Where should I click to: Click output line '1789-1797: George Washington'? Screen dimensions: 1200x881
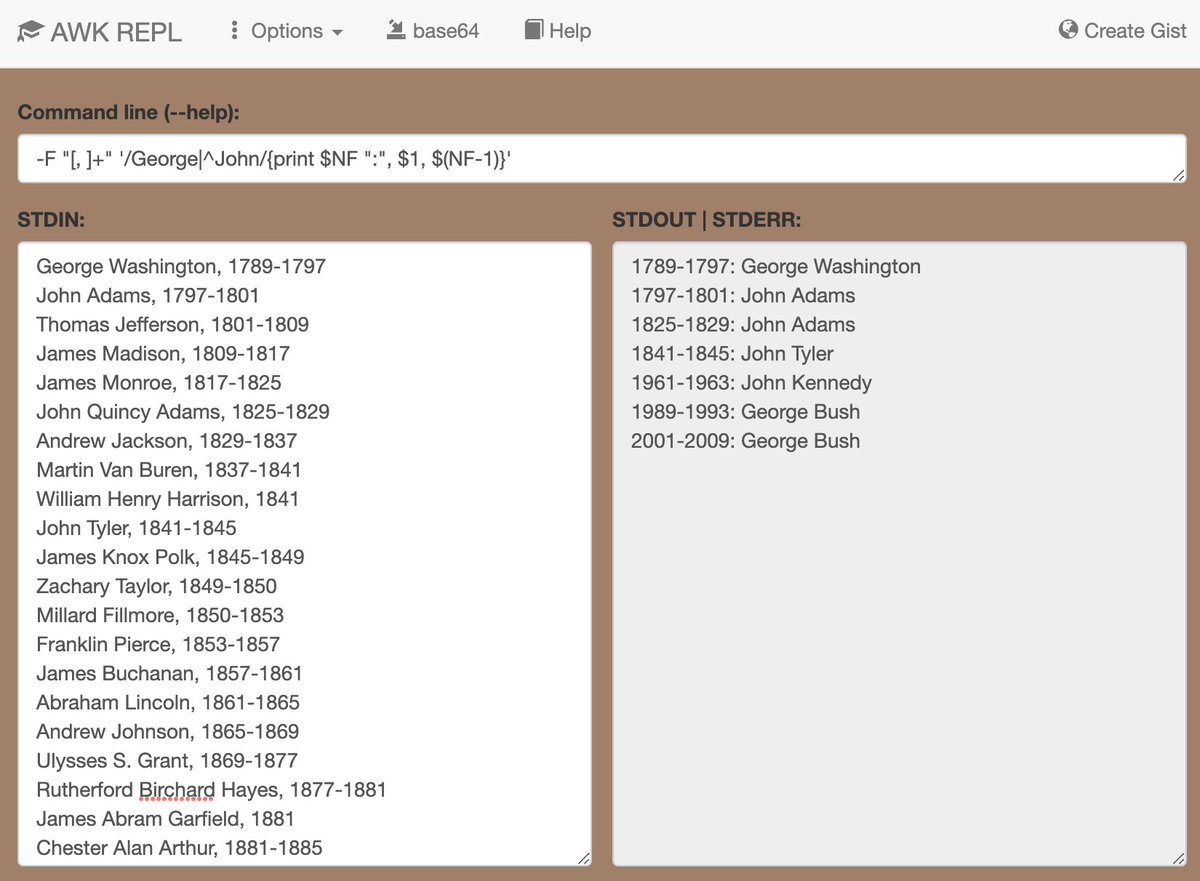click(776, 266)
